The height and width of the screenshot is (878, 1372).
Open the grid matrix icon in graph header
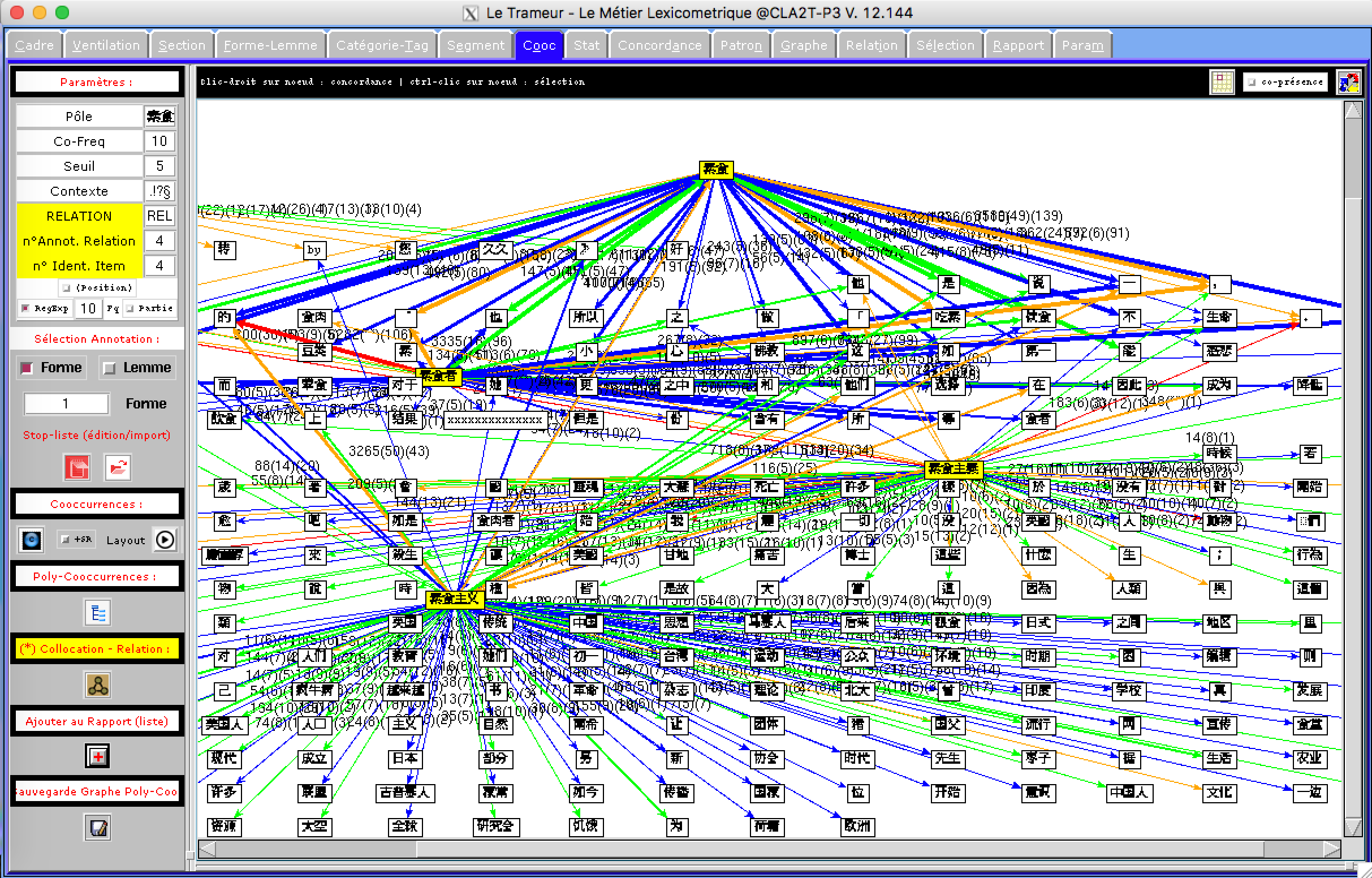pyautogui.click(x=1222, y=82)
